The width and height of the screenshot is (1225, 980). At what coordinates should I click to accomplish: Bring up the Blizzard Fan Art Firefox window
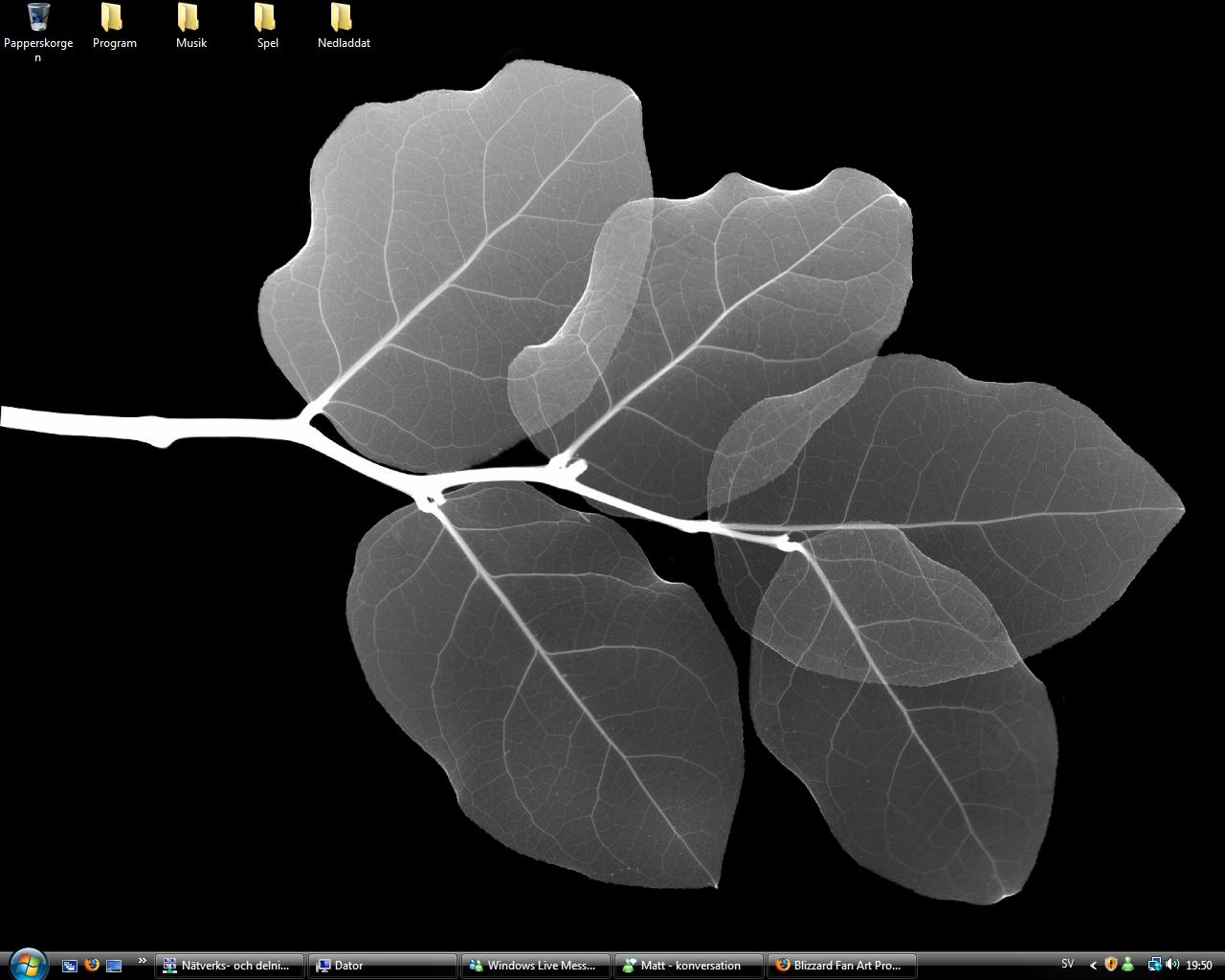(x=842, y=966)
